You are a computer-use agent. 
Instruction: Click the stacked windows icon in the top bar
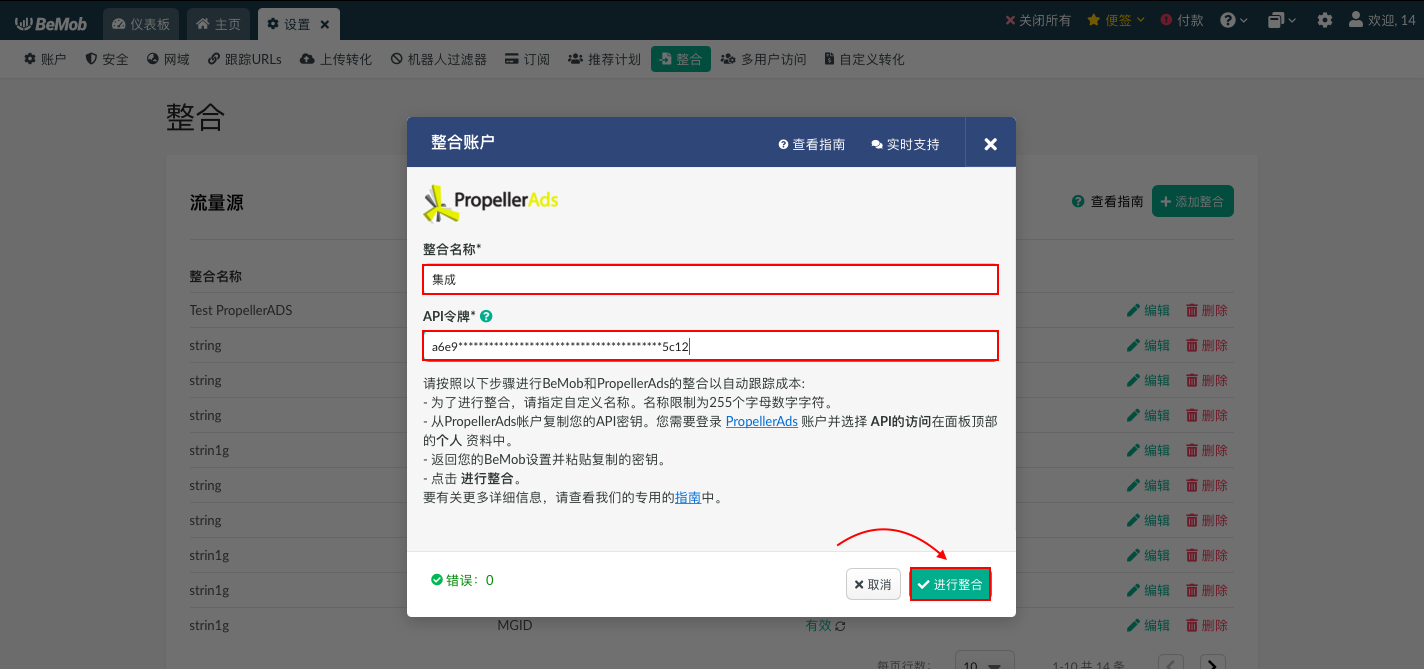(x=1277, y=19)
